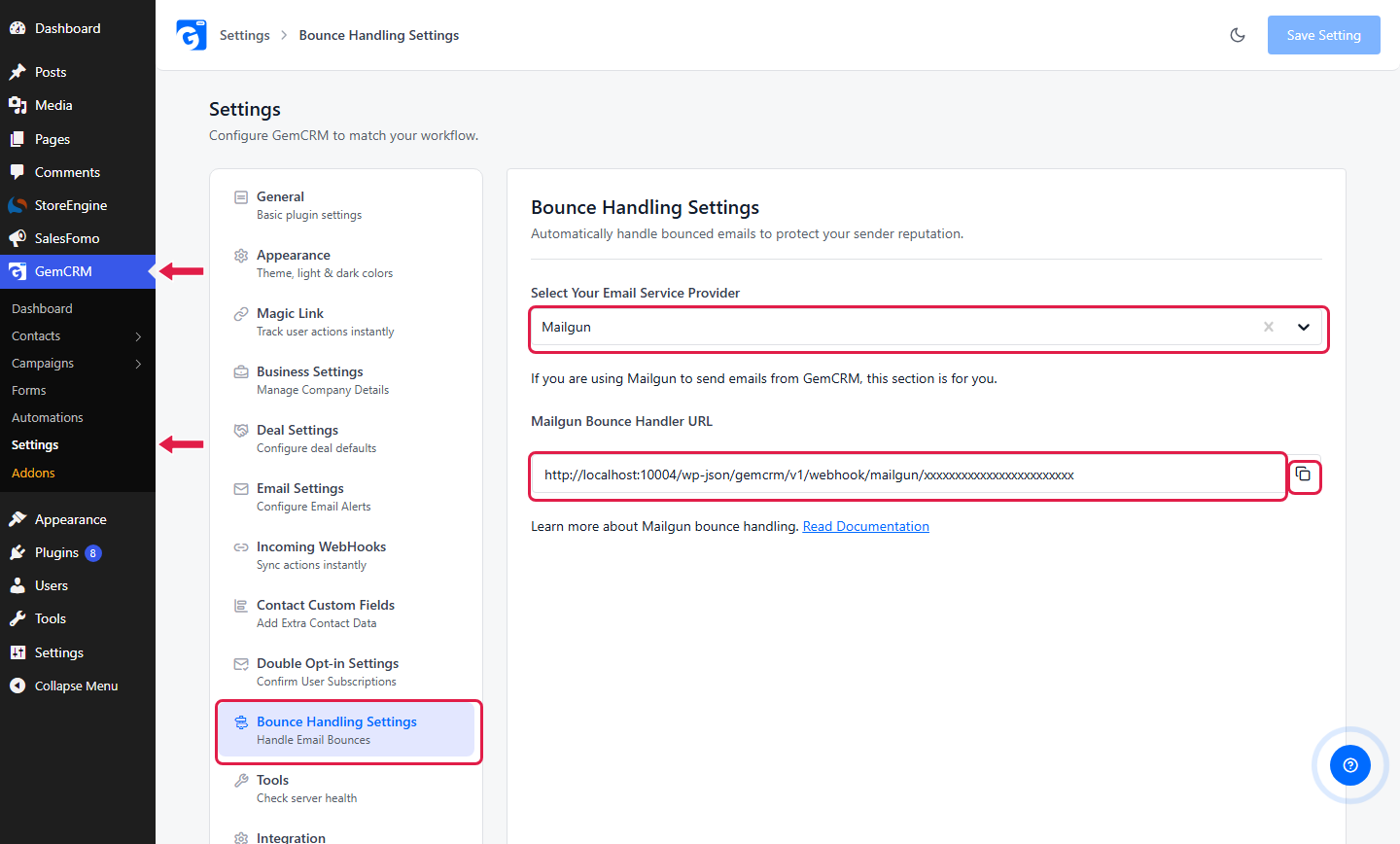Open the Plugins menu with updates badge
This screenshot has width=1400, height=844.
78,552
